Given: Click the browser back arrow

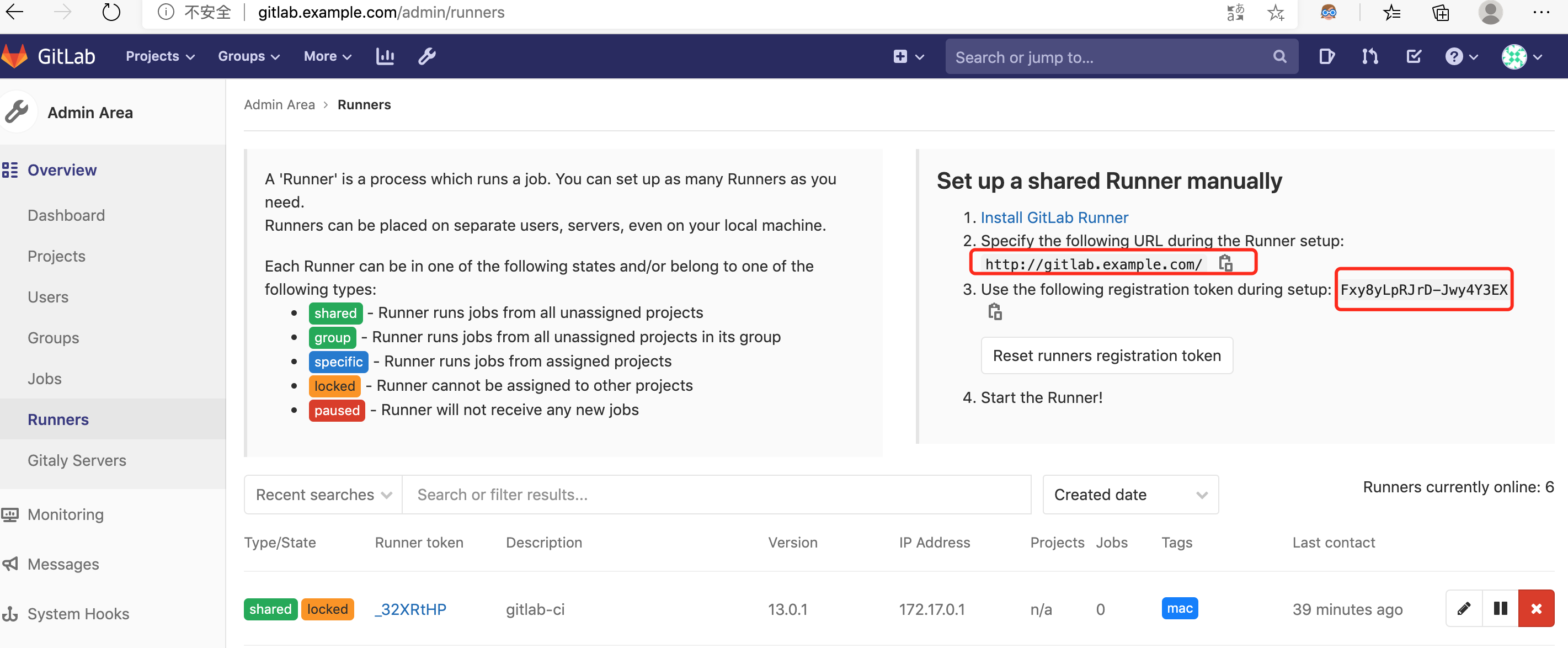Looking at the screenshot, I should pos(14,12).
